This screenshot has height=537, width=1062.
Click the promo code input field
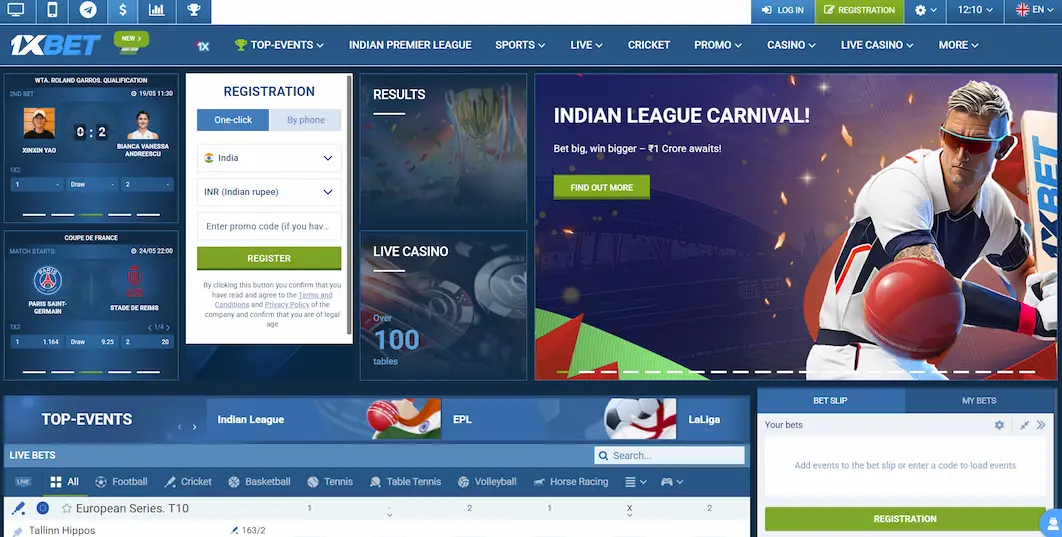pos(269,226)
